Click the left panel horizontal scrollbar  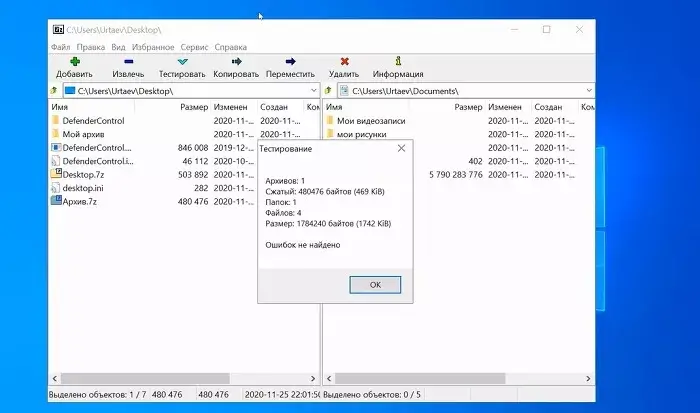[x=180, y=379]
